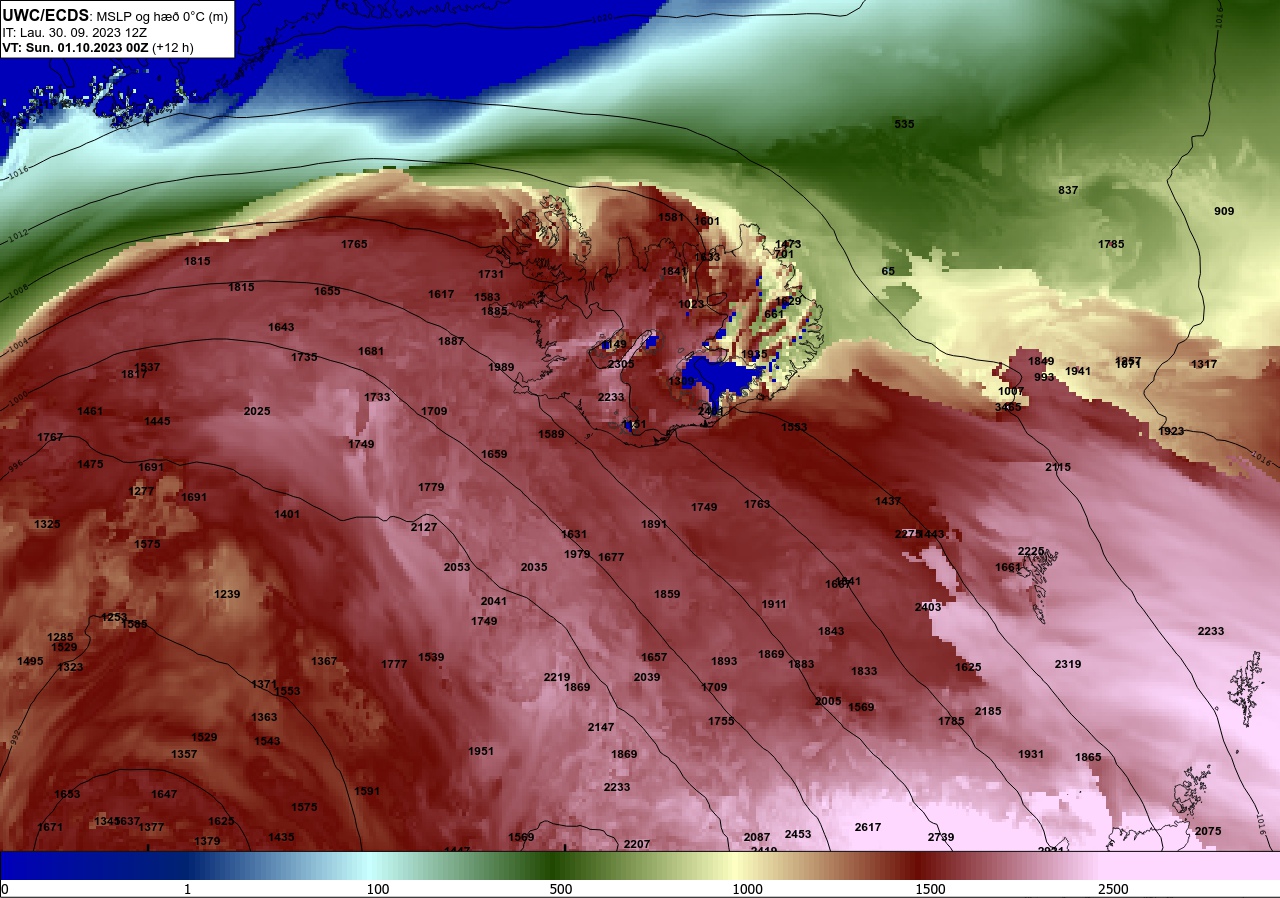Click the map value 1941

tap(1078, 371)
